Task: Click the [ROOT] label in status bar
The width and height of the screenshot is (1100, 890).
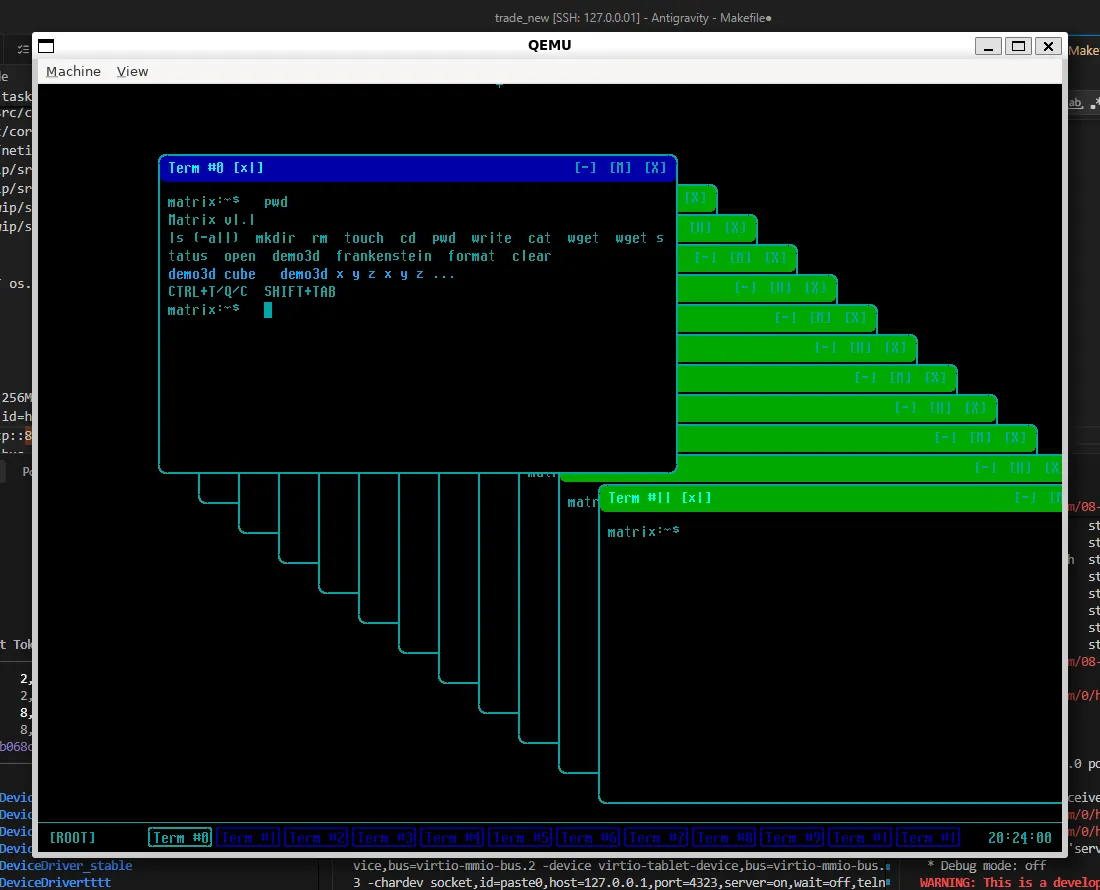Action: click(x=72, y=837)
